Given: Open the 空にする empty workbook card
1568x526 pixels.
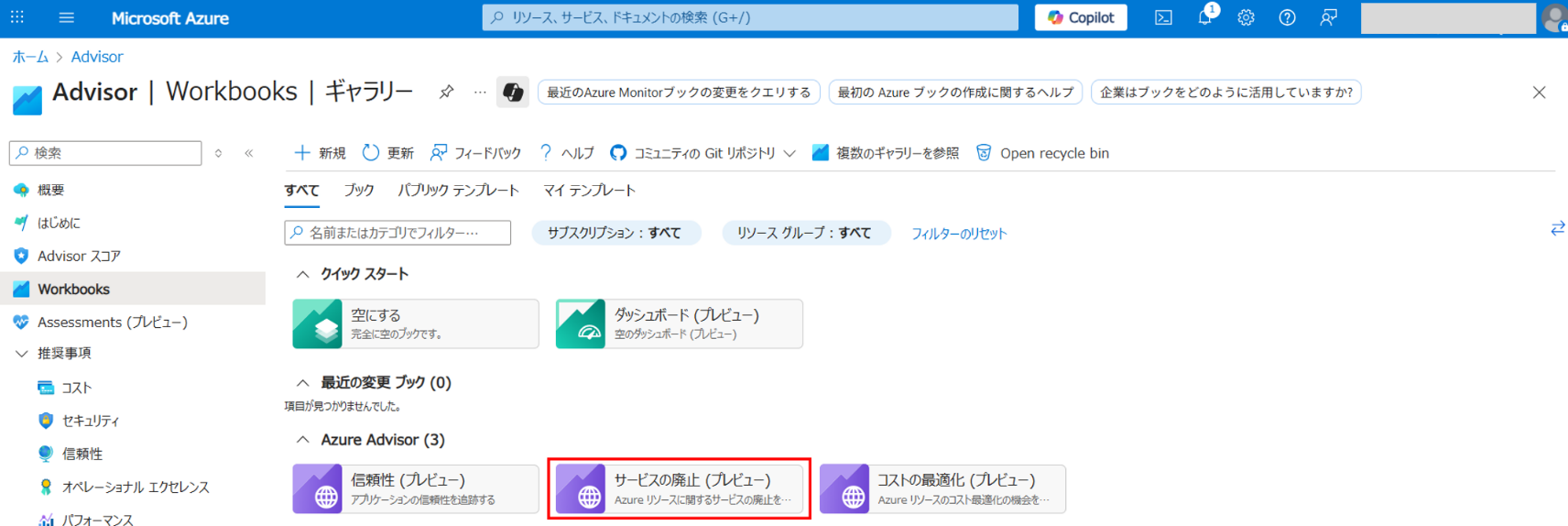Looking at the screenshot, I should pos(416,323).
